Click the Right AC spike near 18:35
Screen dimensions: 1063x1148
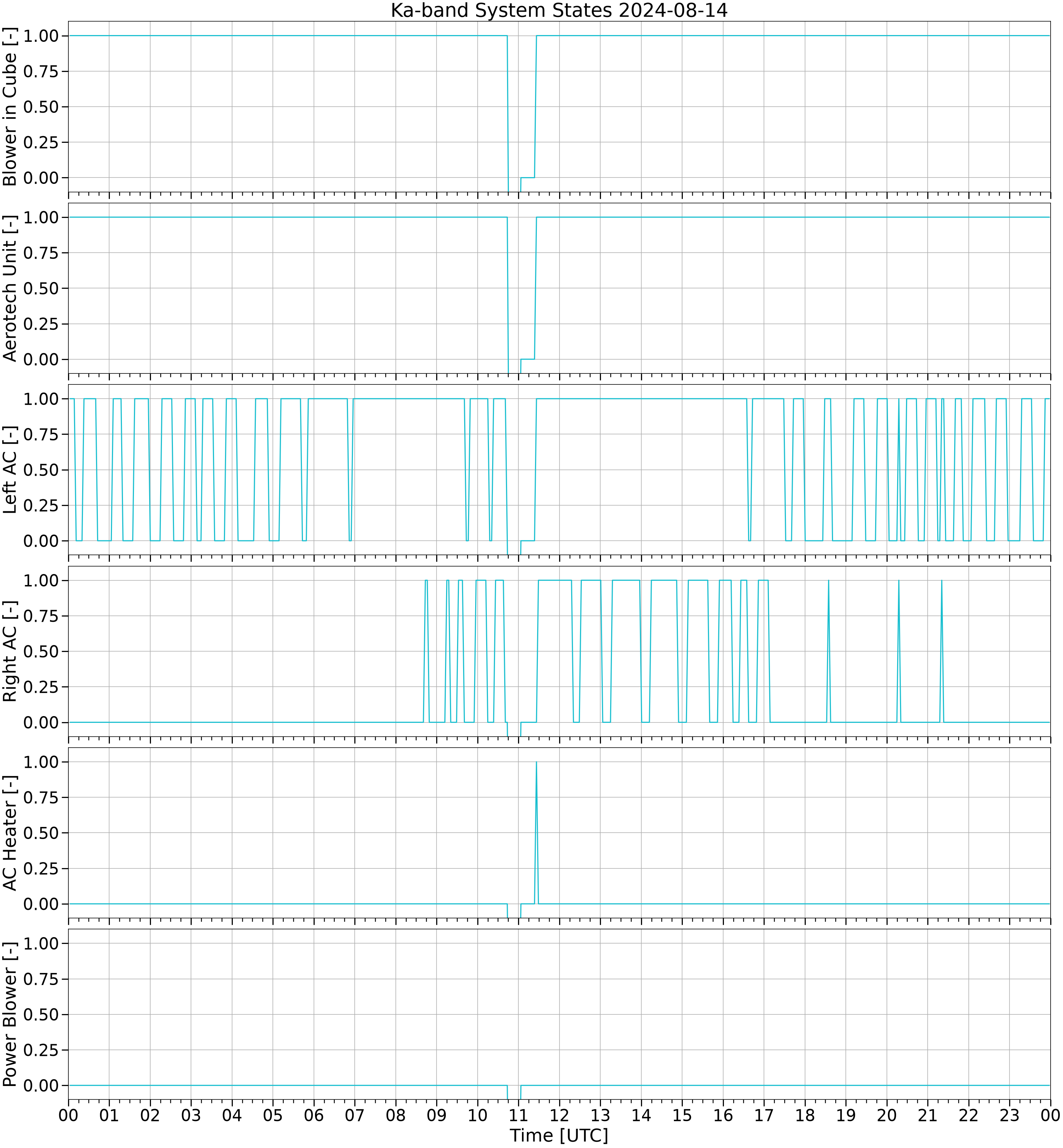click(x=828, y=651)
